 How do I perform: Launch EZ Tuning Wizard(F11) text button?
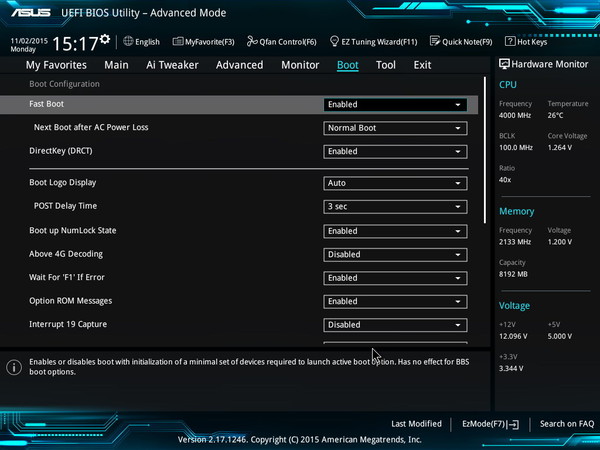pos(379,42)
